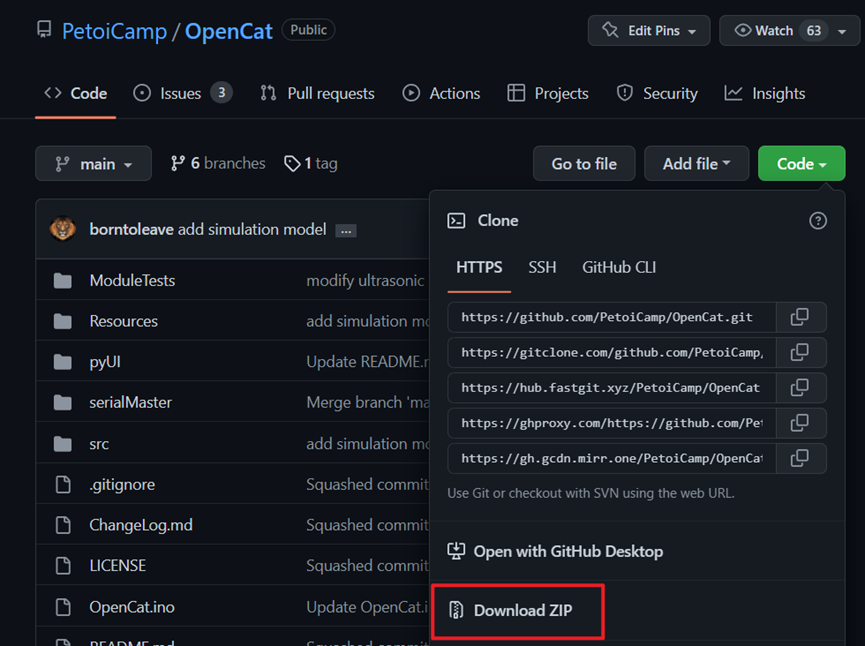865x646 pixels.
Task: Expand the Add file dropdown
Action: 696,163
